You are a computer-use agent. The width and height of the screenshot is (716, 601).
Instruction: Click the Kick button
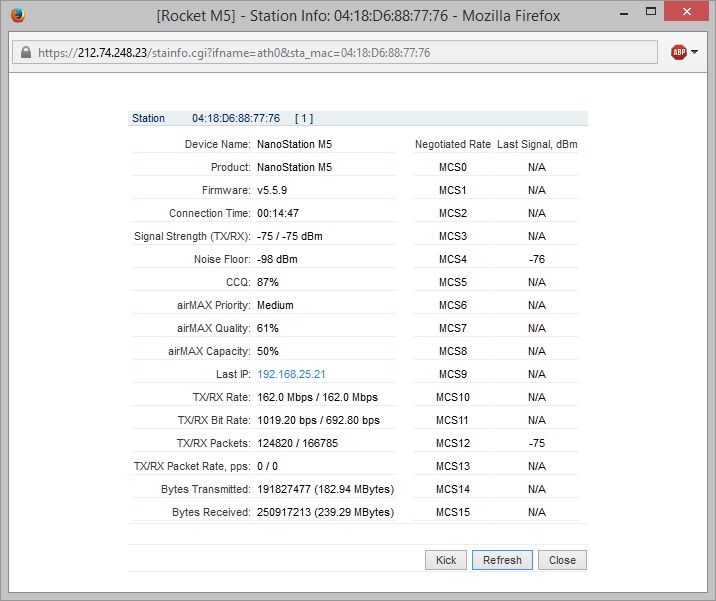coord(446,560)
